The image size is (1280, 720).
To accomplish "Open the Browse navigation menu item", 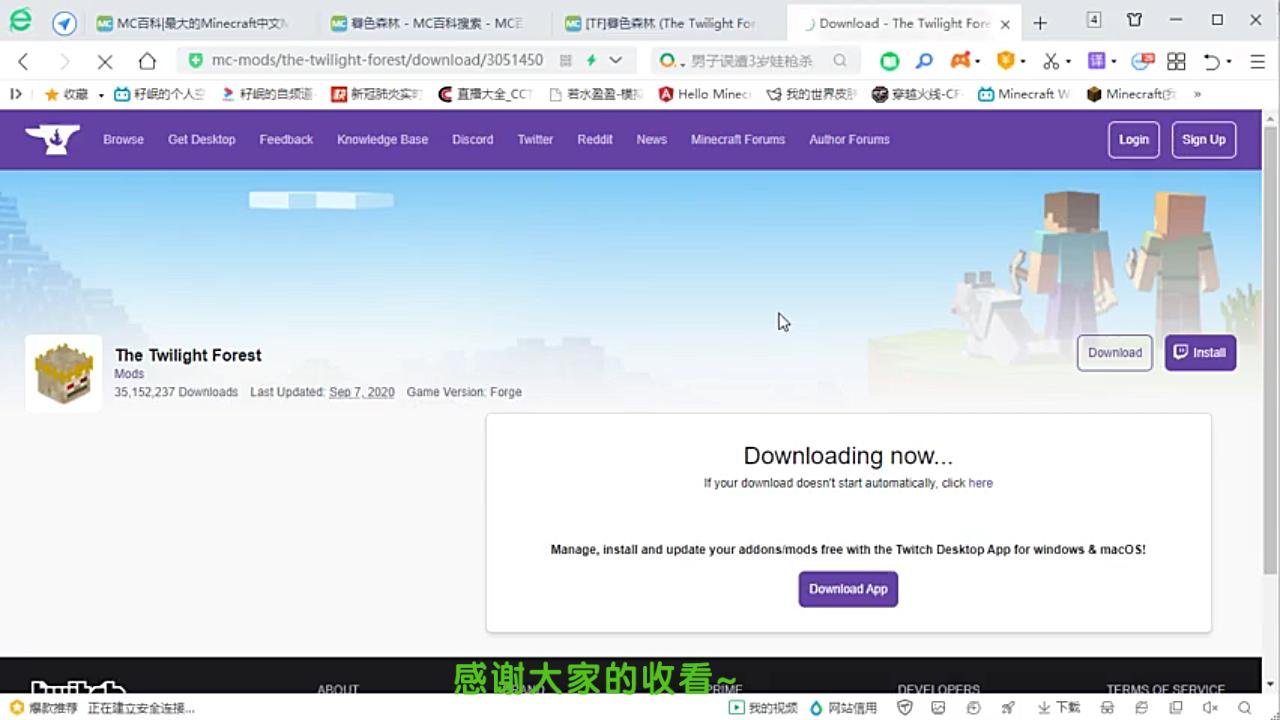I will [123, 139].
